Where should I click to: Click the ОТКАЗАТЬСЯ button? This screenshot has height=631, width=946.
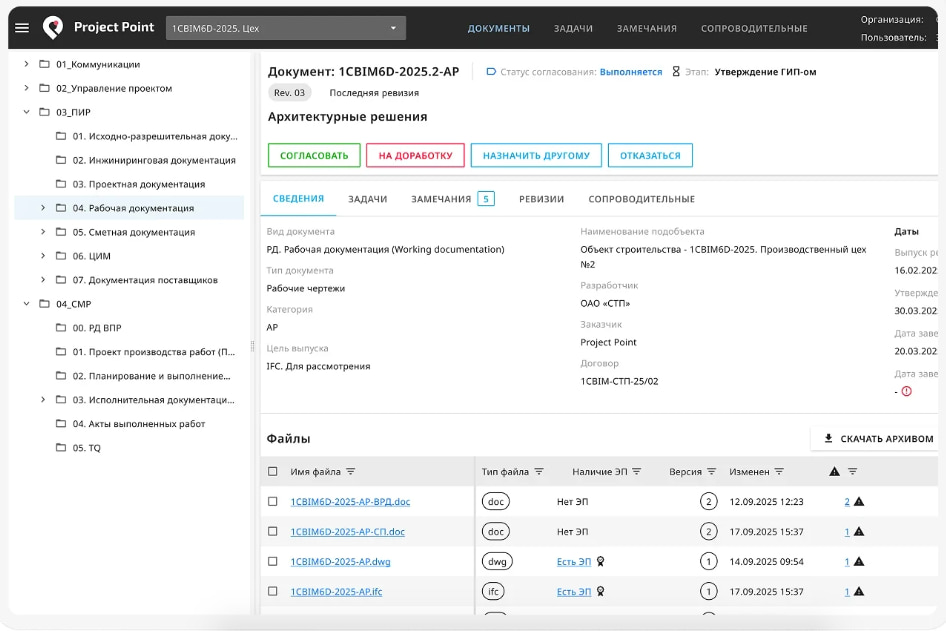(x=650, y=155)
